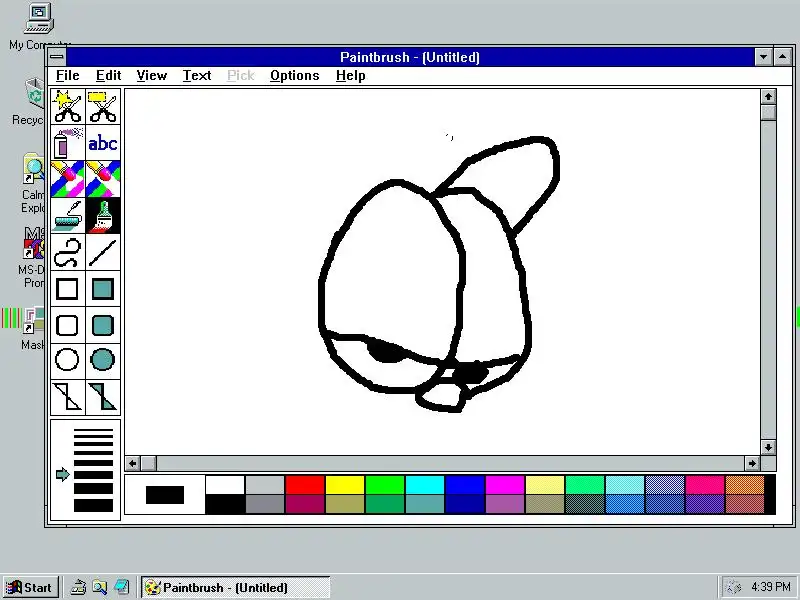800x600 pixels.
Task: Click the third quick launch taskbar icon
Action: [x=121, y=587]
